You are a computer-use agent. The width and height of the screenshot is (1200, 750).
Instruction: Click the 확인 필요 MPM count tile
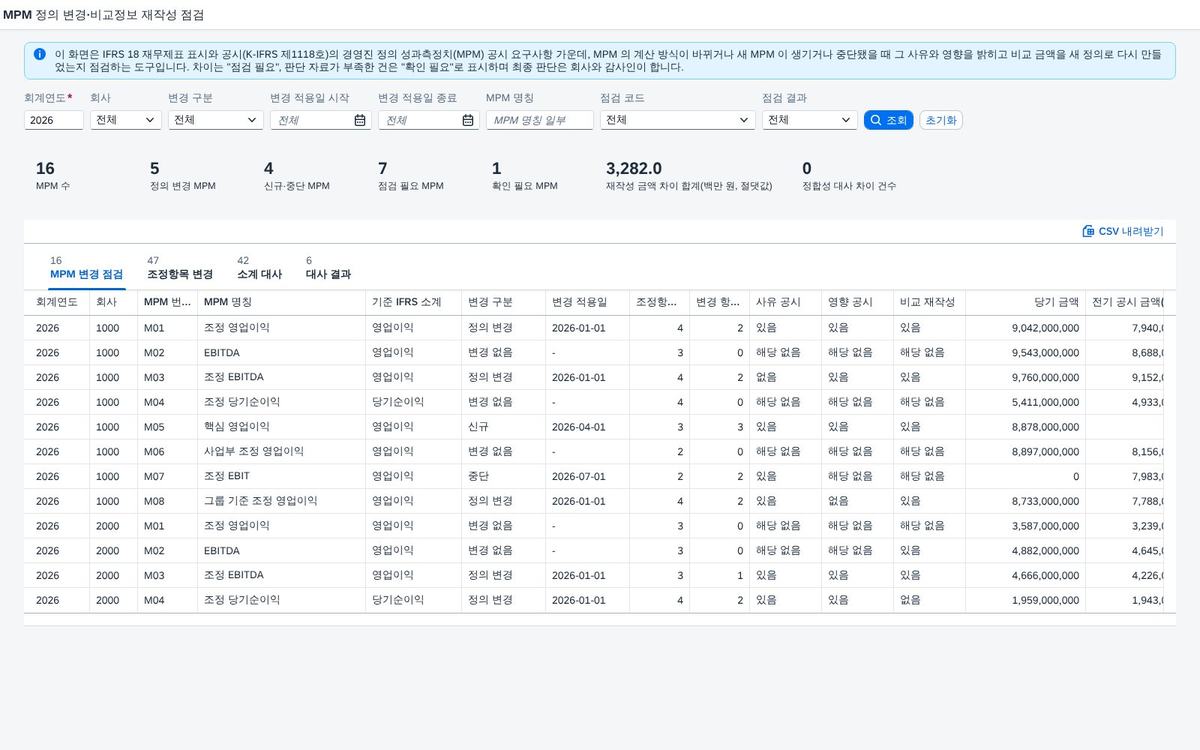525,176
